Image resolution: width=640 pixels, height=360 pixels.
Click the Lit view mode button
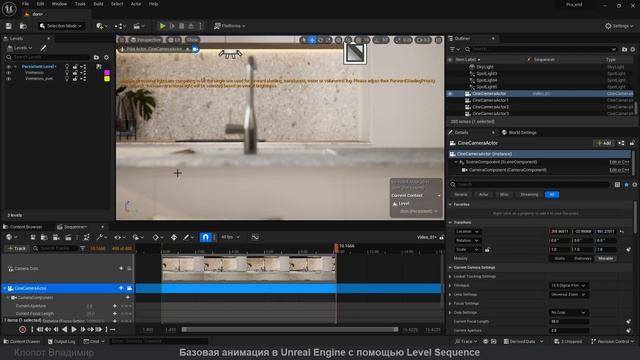click(x=174, y=40)
